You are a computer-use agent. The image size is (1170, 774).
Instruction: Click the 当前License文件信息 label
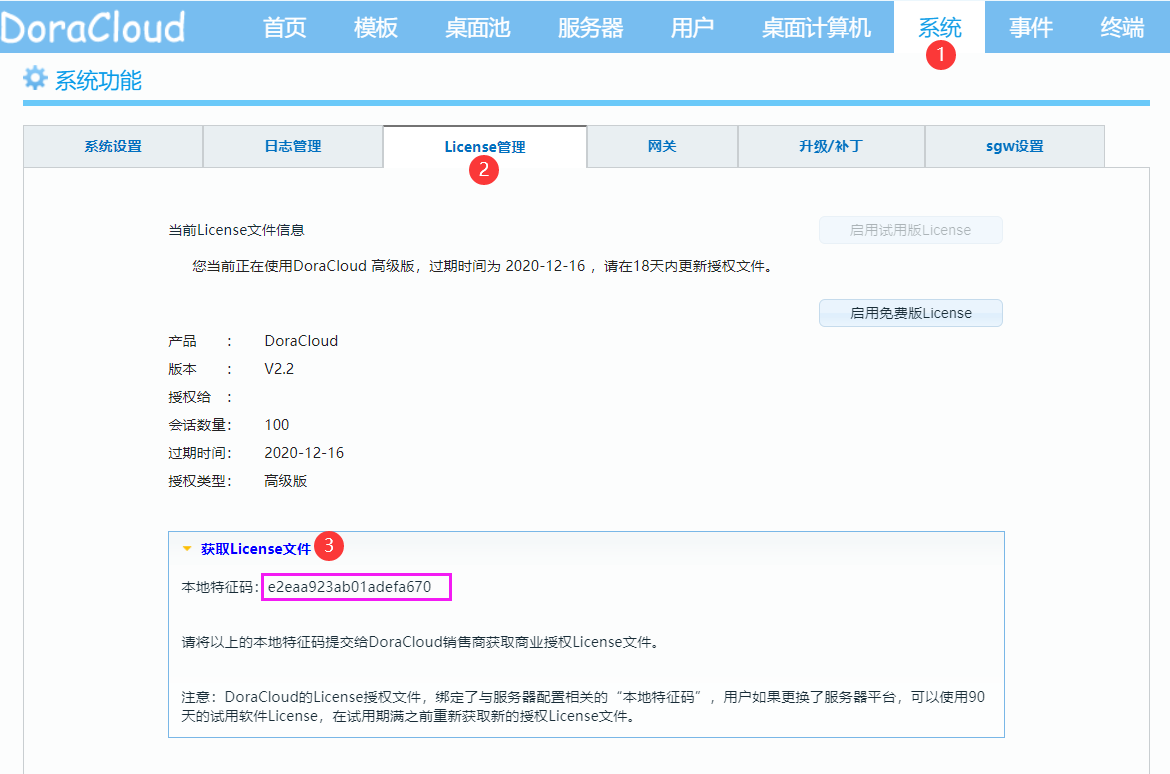[236, 230]
